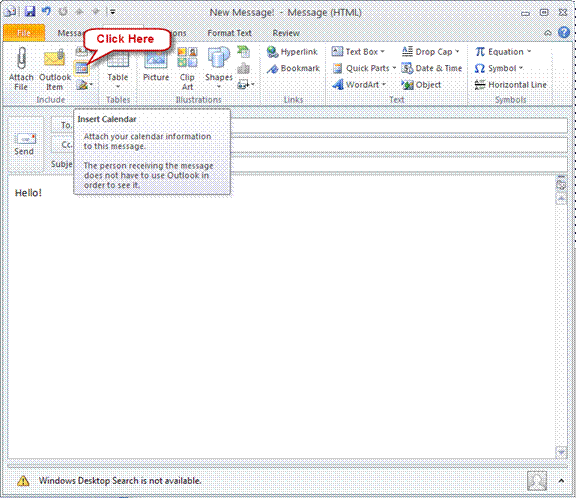Click the To... address book button
This screenshot has width=576, height=498.
pos(62,125)
